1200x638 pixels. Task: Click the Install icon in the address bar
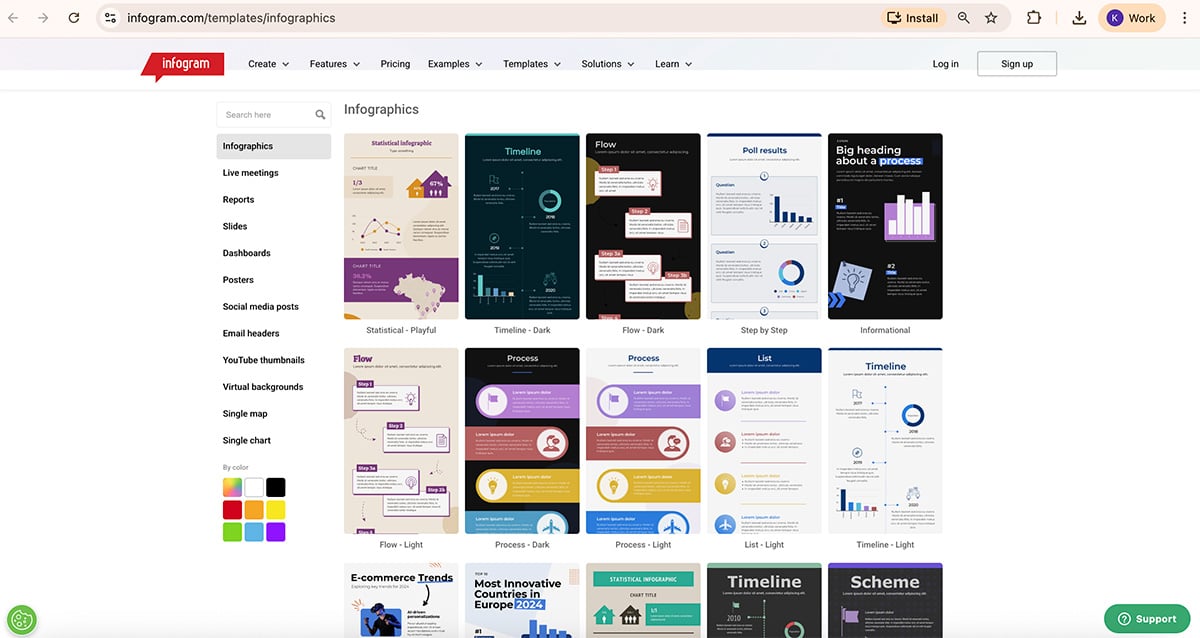click(912, 17)
